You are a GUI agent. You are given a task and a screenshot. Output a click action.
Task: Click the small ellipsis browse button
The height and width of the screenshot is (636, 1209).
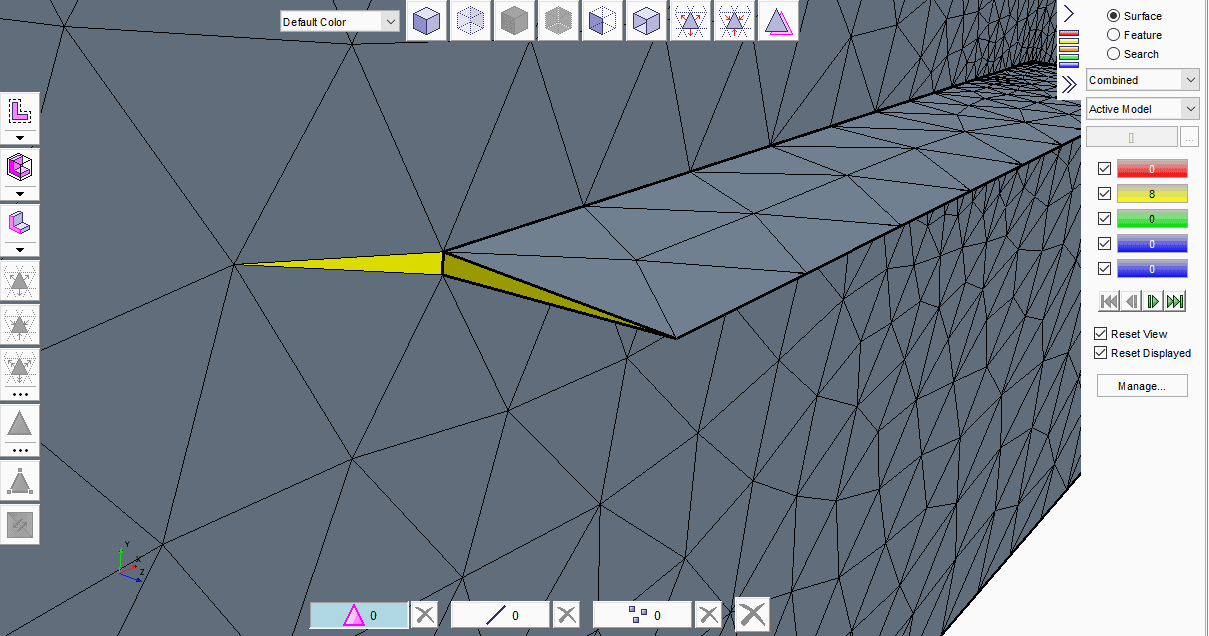[1190, 138]
